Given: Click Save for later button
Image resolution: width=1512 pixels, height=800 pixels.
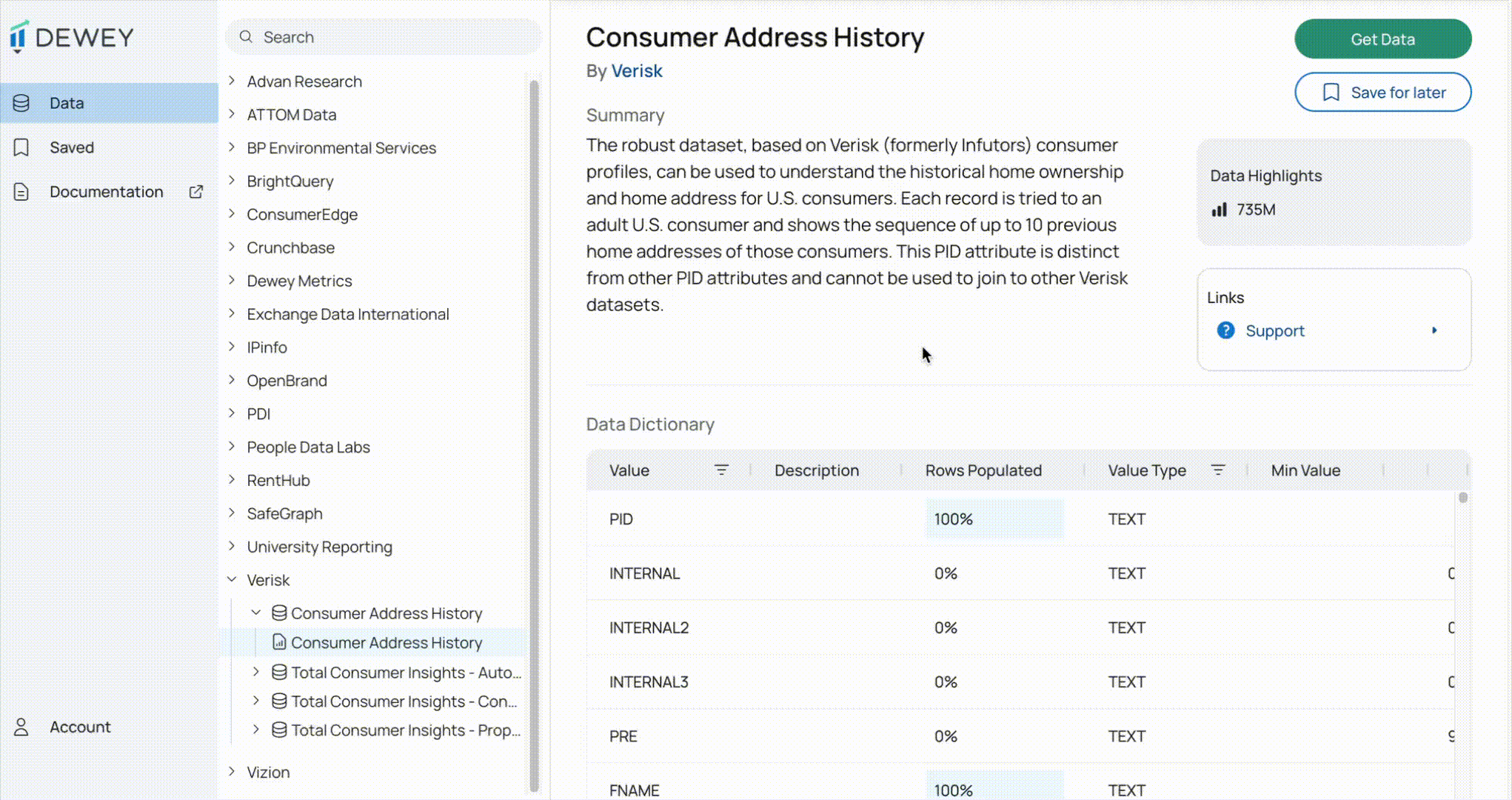Looking at the screenshot, I should click(1383, 93).
